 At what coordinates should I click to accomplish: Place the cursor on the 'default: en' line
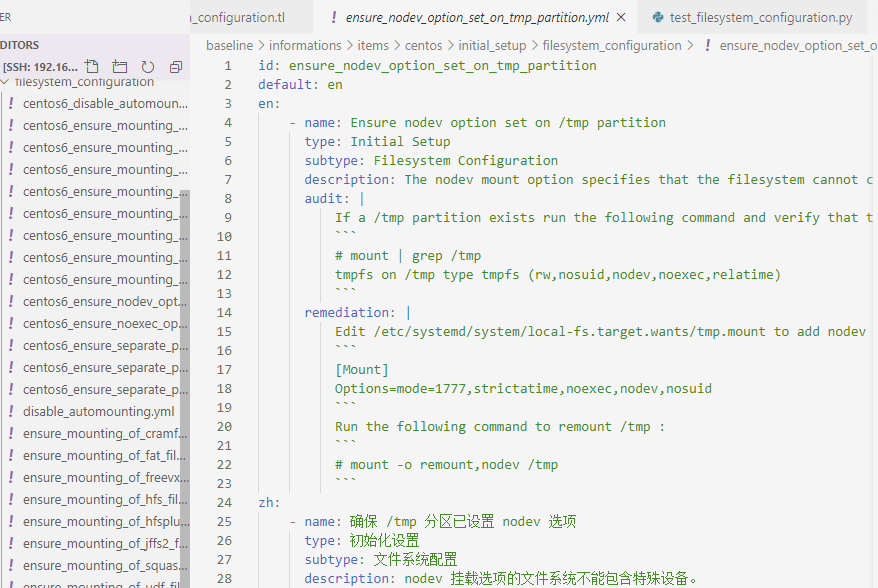(300, 85)
